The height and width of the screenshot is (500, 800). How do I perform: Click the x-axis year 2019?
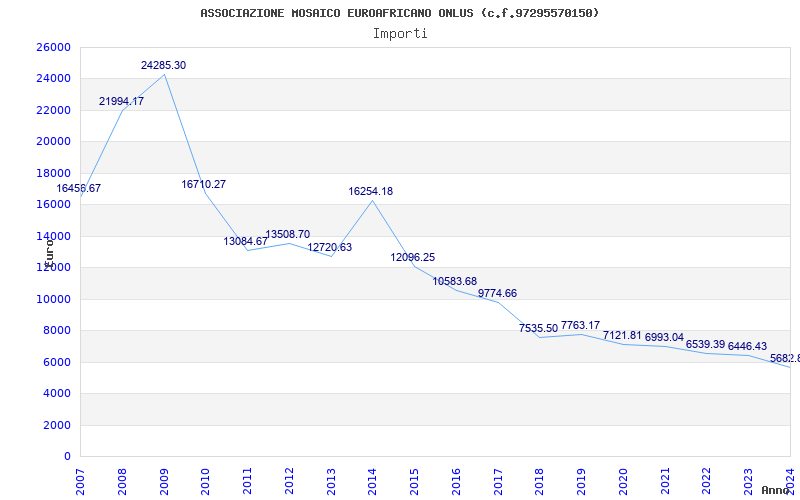coord(582,482)
